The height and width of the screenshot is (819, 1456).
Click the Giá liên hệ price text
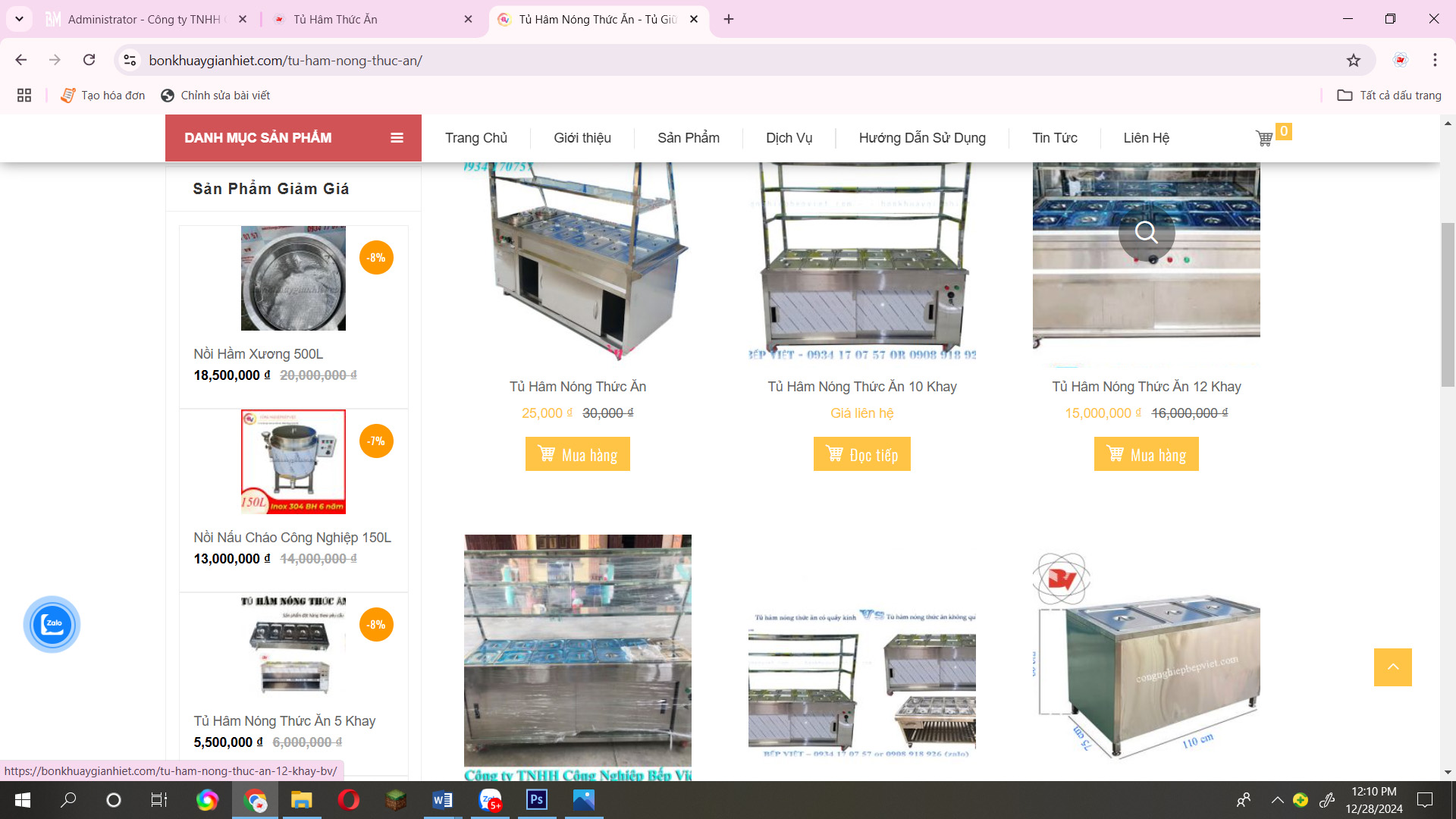[x=862, y=413]
